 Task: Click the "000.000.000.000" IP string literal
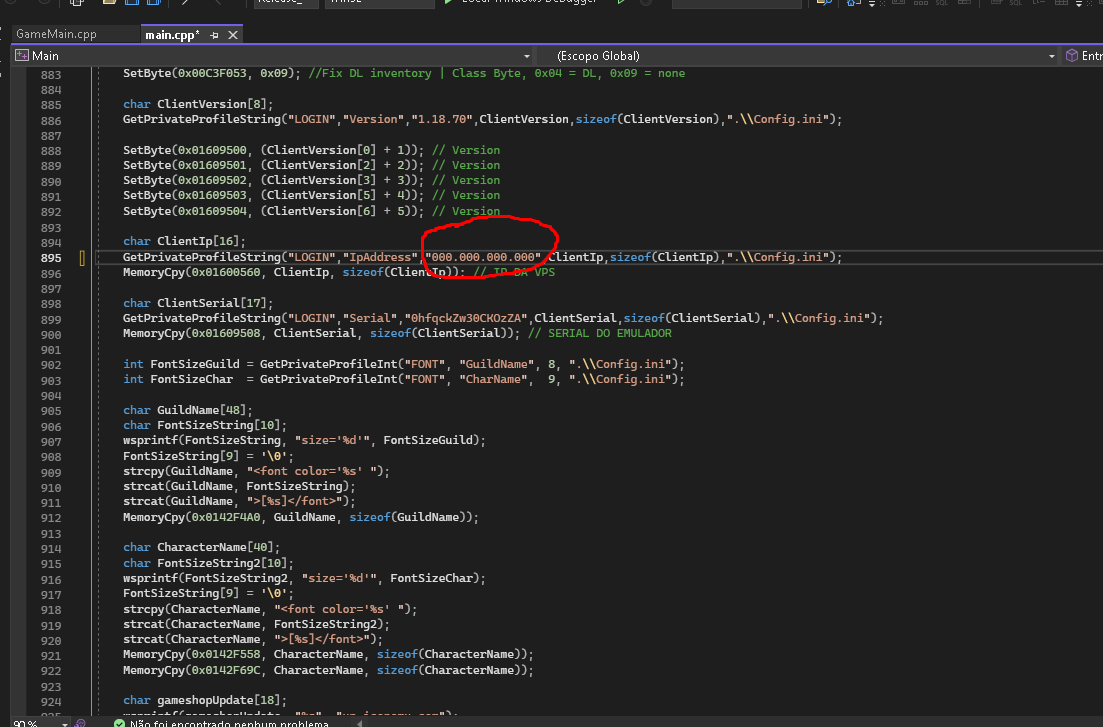tap(483, 257)
